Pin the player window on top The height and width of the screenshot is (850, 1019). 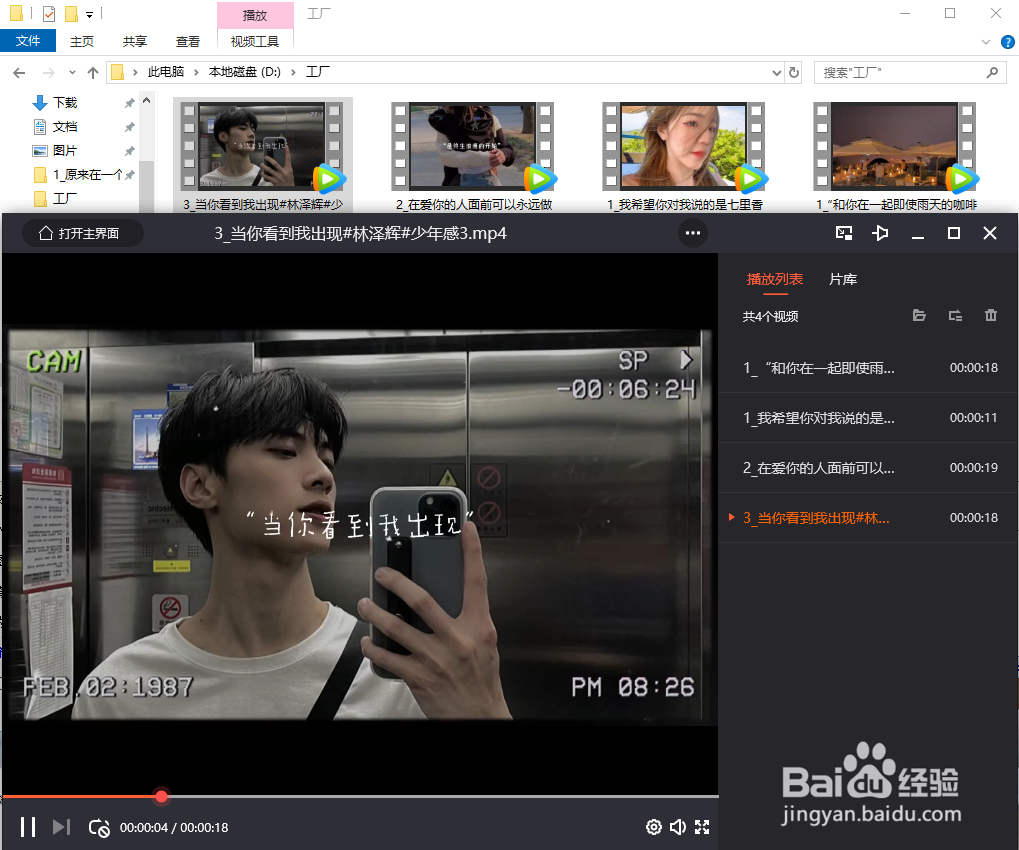(880, 233)
